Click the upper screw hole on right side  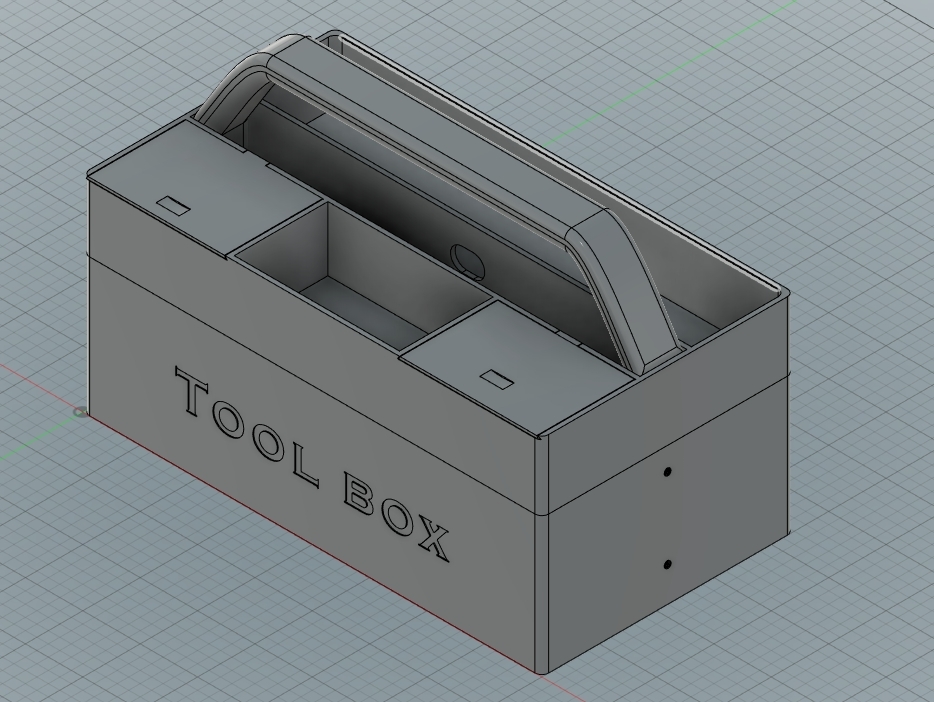[x=666, y=470]
